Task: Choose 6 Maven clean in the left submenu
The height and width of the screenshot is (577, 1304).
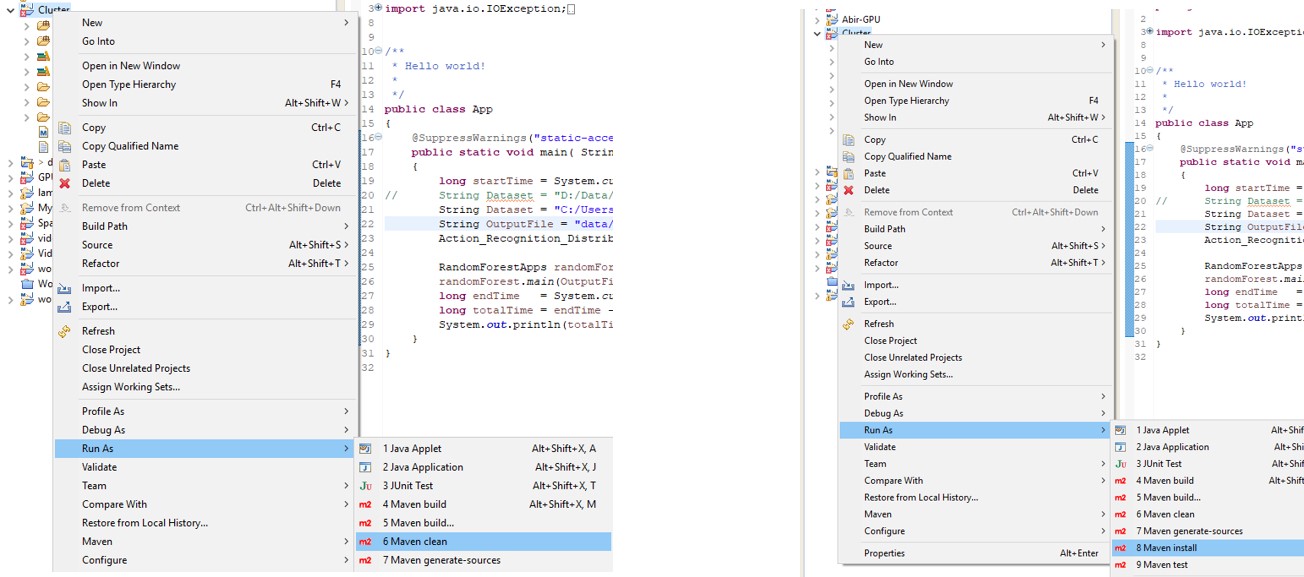Action: (x=414, y=541)
